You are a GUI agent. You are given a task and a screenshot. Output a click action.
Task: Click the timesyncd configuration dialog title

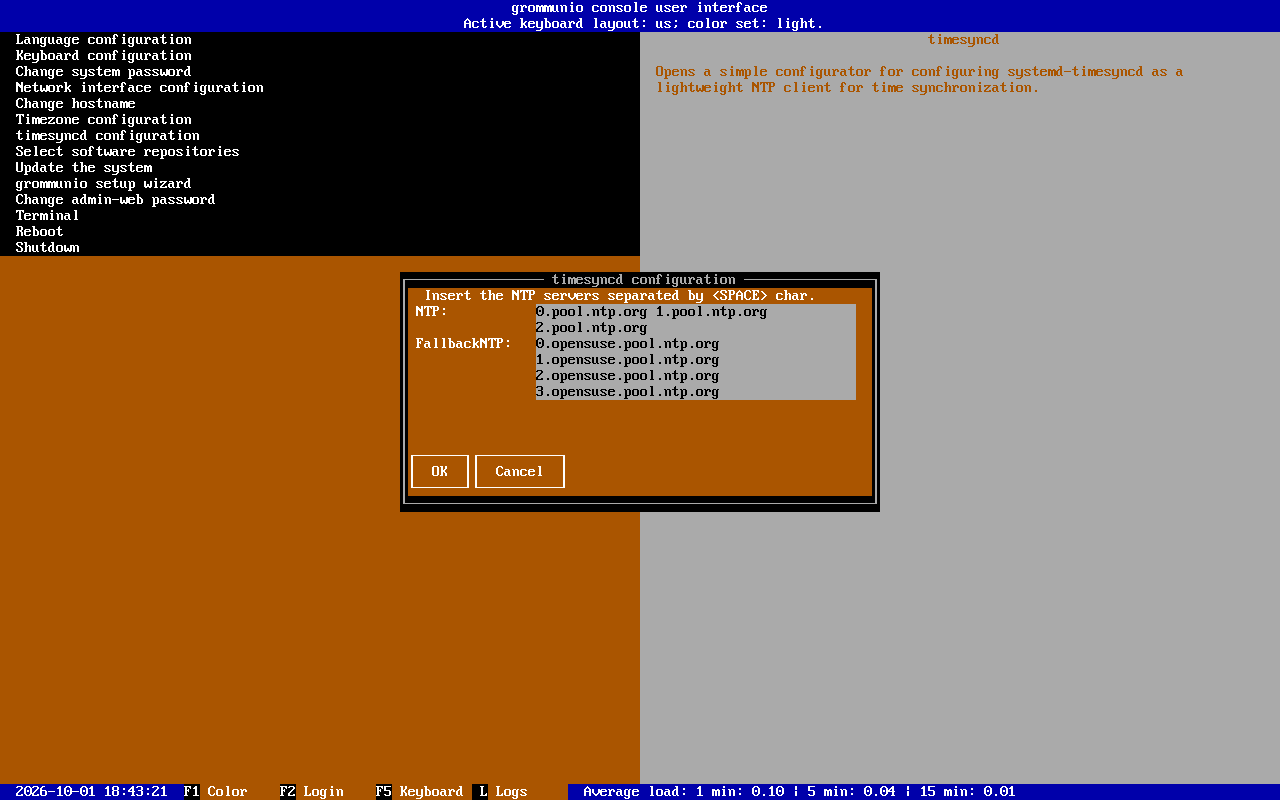pos(644,280)
